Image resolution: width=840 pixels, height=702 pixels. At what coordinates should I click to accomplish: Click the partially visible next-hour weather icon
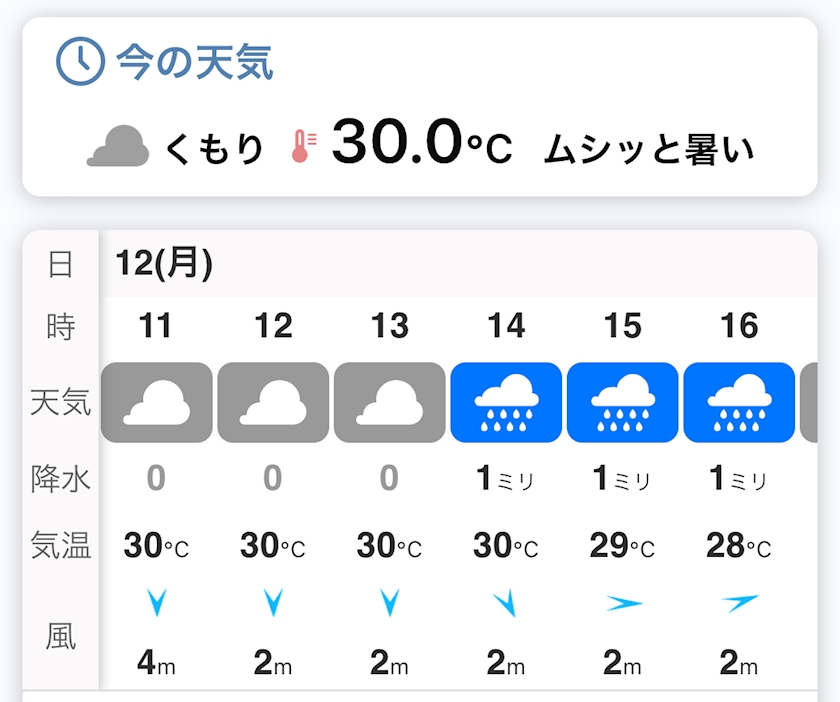809,402
